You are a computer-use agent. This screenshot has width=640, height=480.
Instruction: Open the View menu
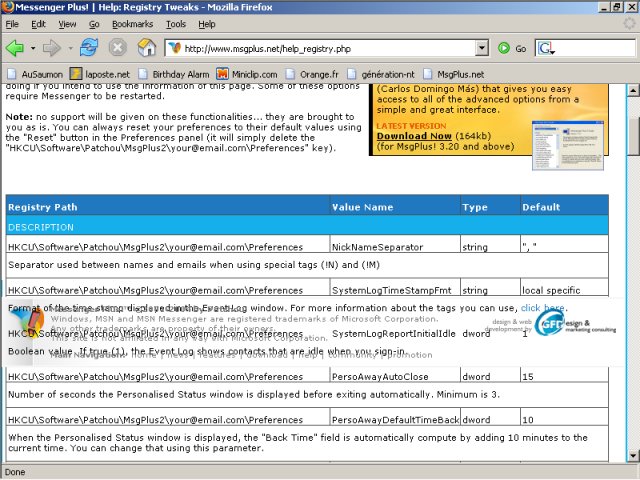[67, 23]
